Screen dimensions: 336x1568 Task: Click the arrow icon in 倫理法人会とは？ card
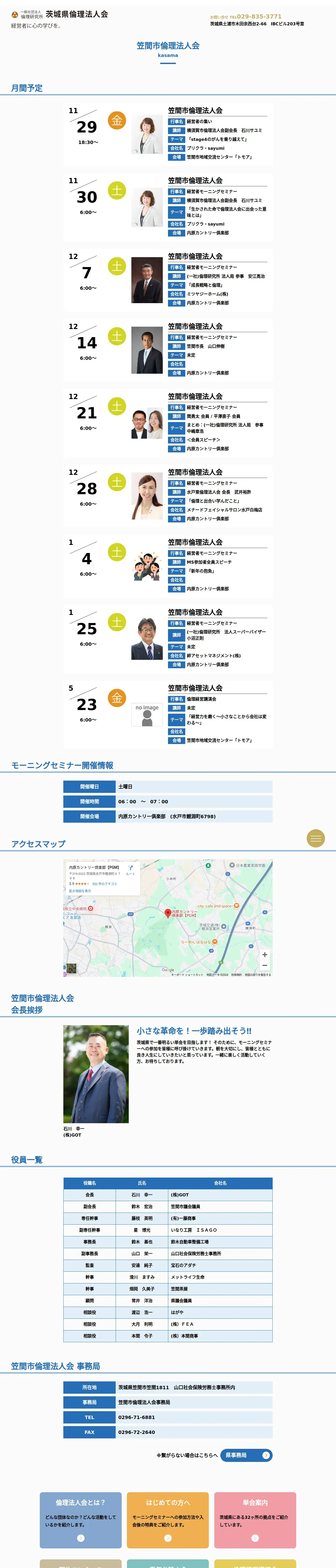(81, 1538)
